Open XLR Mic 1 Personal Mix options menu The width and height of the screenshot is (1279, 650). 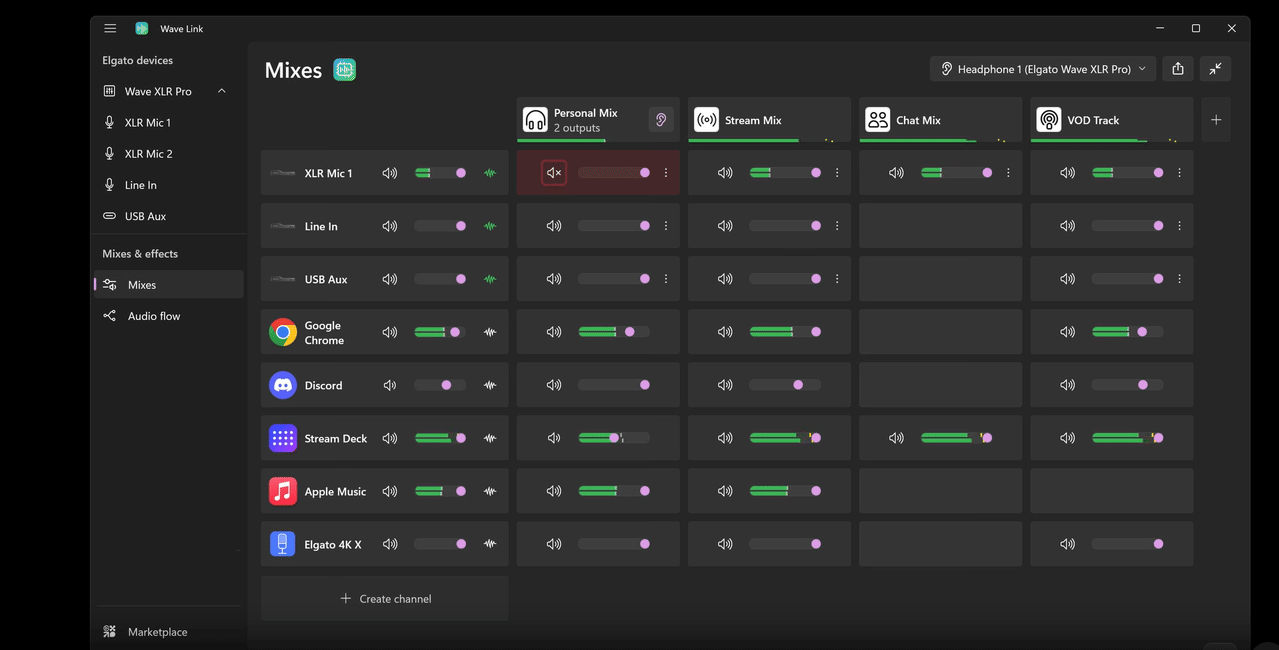tap(666, 173)
